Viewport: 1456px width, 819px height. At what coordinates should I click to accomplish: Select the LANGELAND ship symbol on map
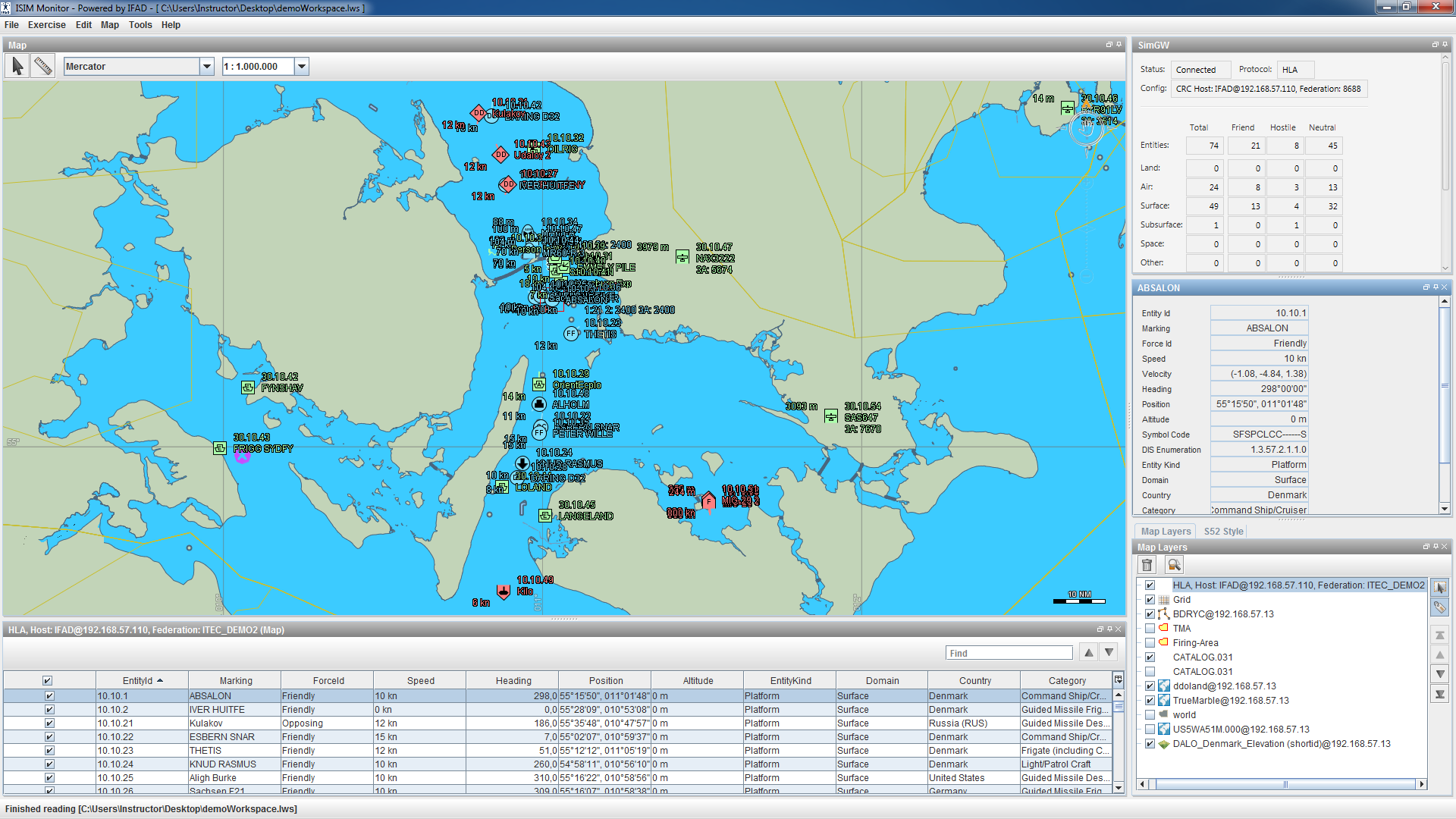(544, 516)
